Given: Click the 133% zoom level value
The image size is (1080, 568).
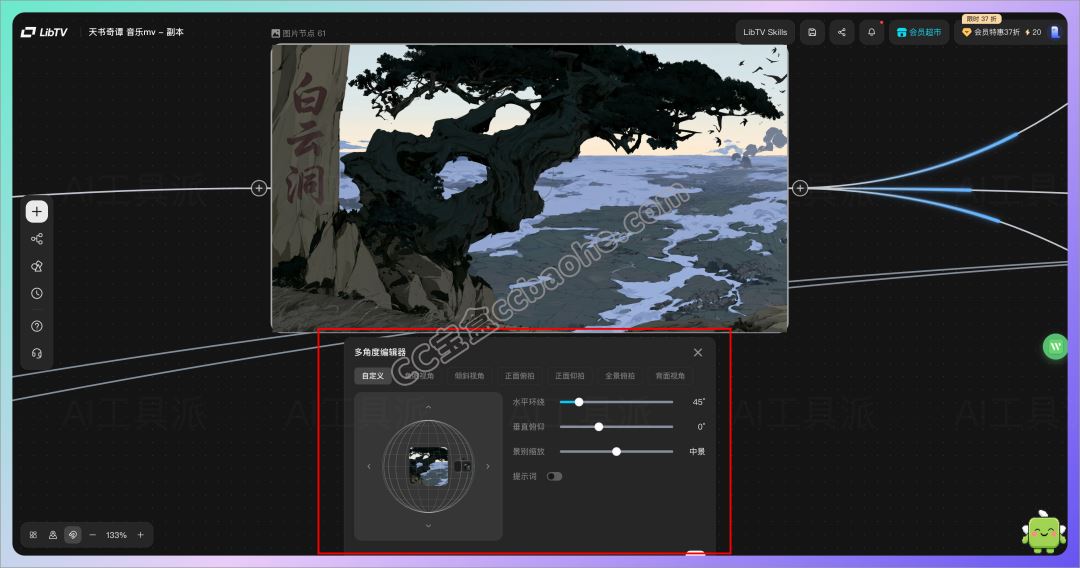Looking at the screenshot, I should click(116, 535).
